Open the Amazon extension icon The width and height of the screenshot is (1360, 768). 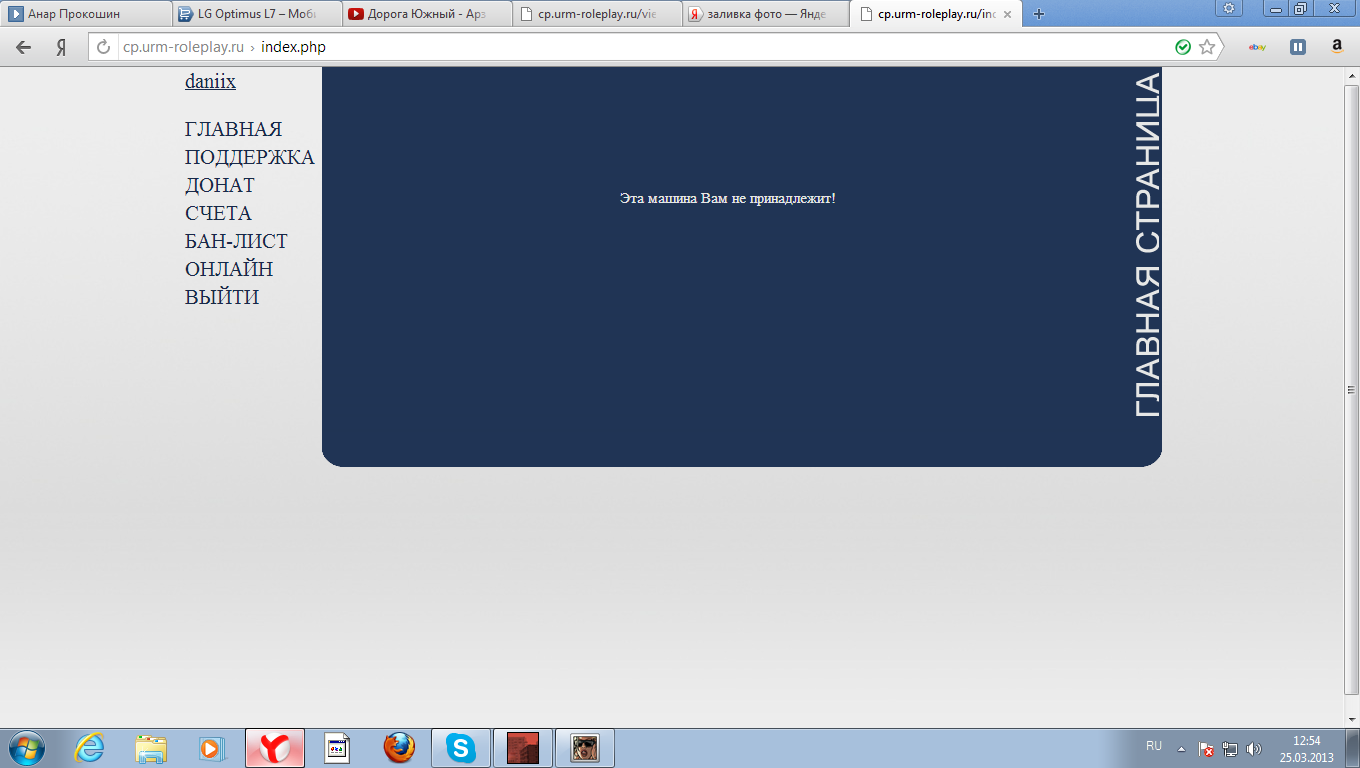tap(1337, 47)
